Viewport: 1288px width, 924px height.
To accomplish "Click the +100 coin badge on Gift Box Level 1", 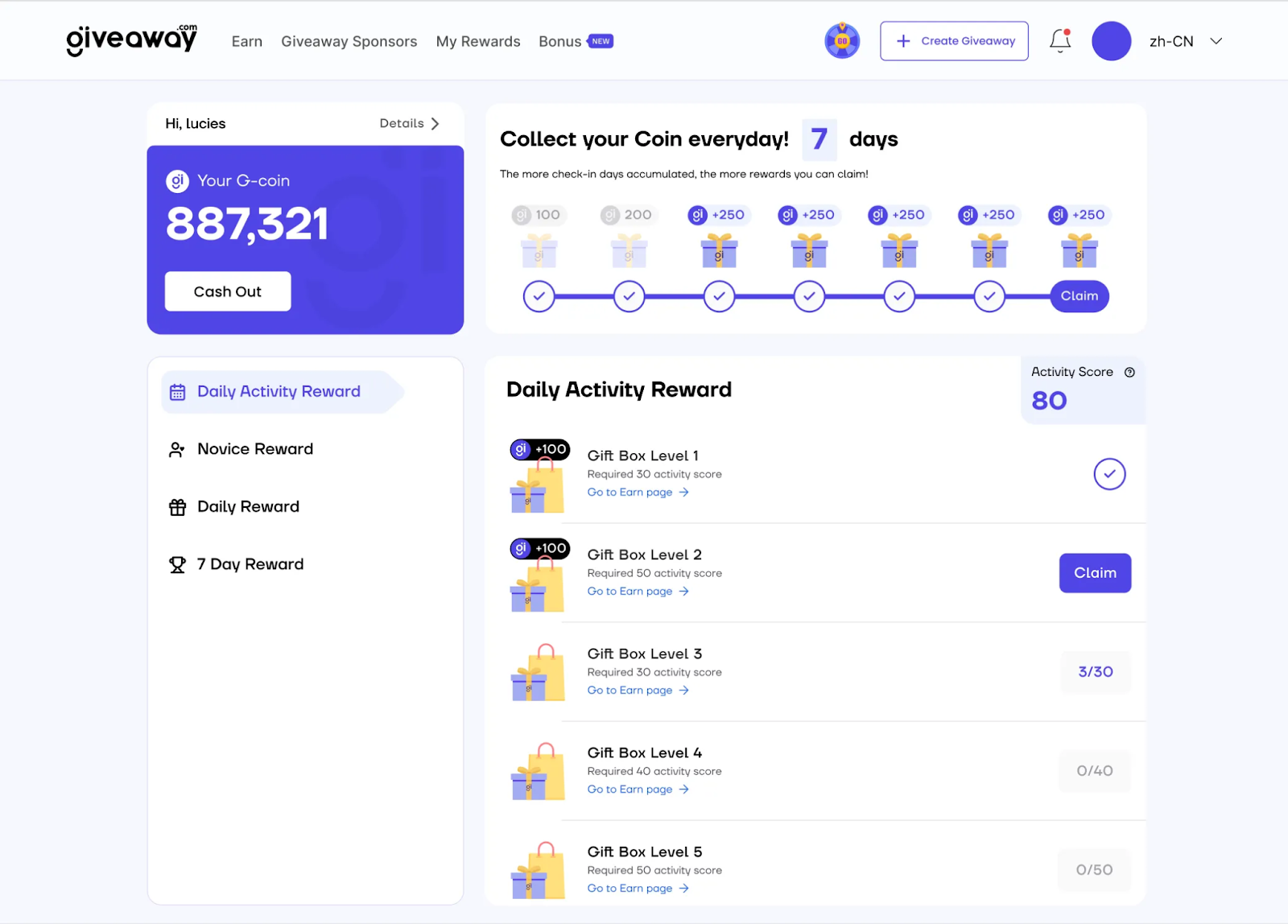I will (539, 449).
